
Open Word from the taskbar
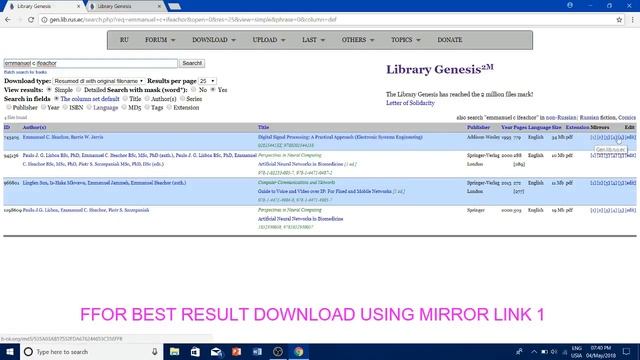(x=257, y=351)
